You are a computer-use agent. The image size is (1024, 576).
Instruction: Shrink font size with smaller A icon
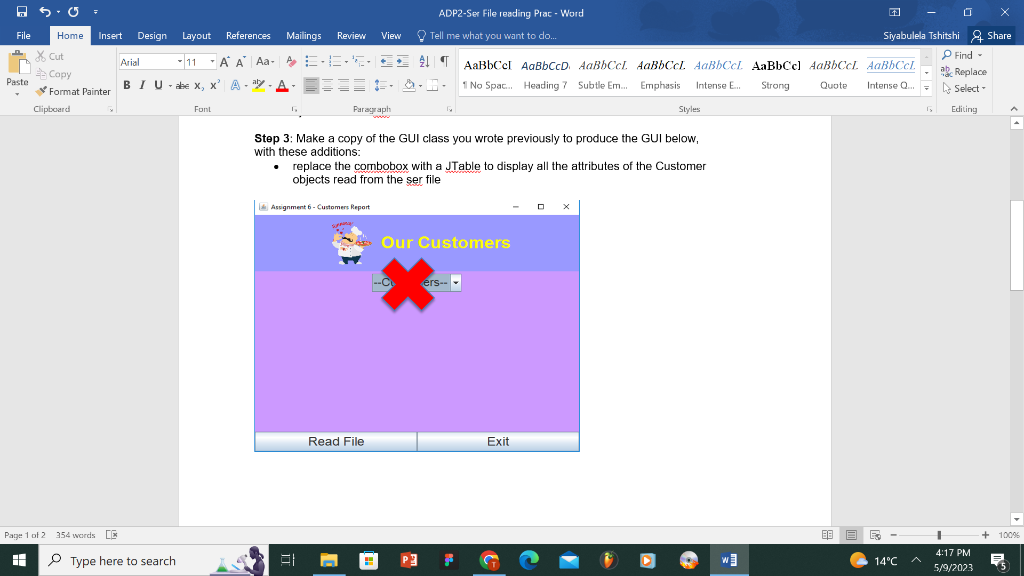tap(240, 62)
